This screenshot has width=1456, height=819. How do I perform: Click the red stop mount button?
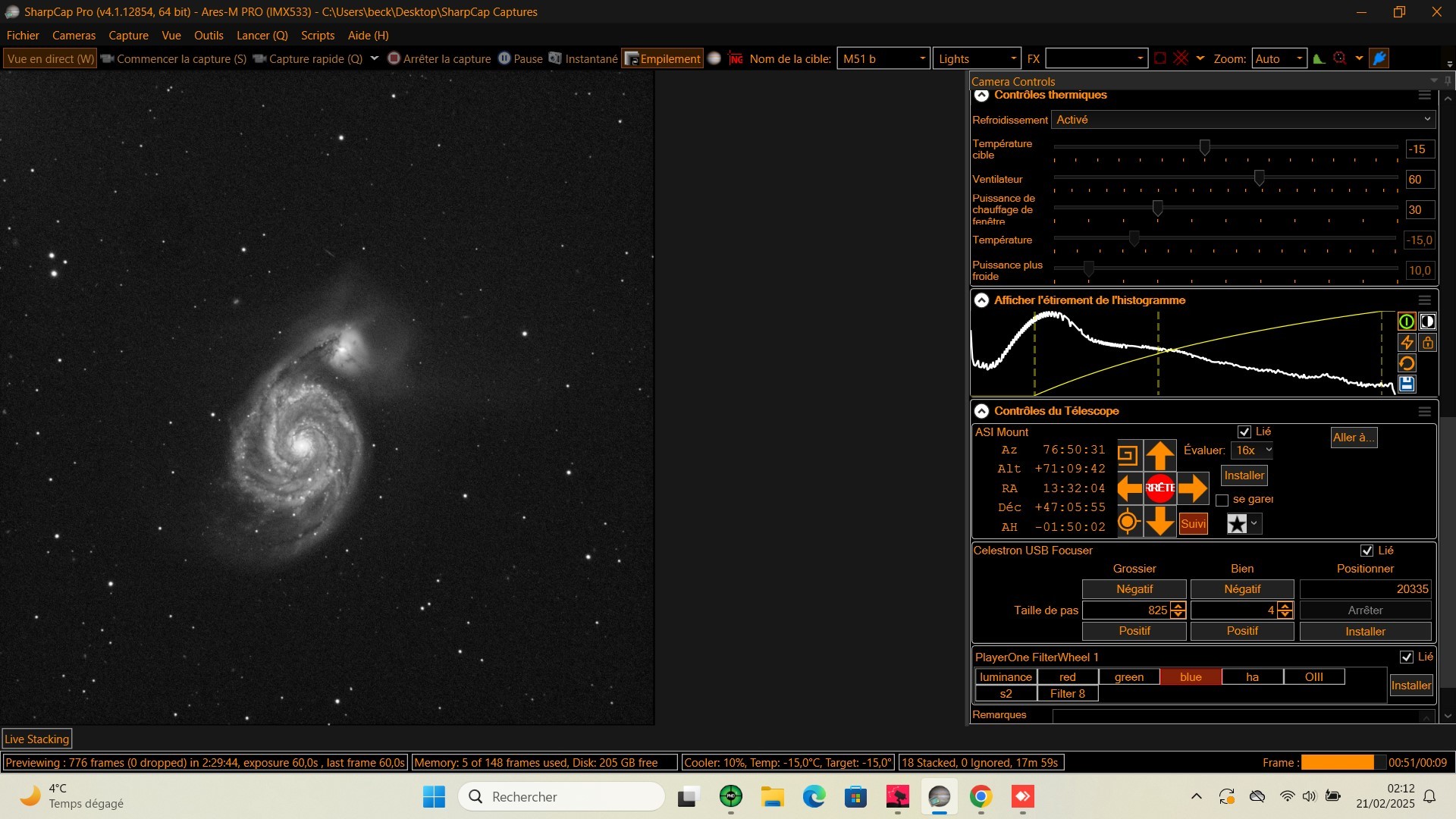click(x=1160, y=488)
